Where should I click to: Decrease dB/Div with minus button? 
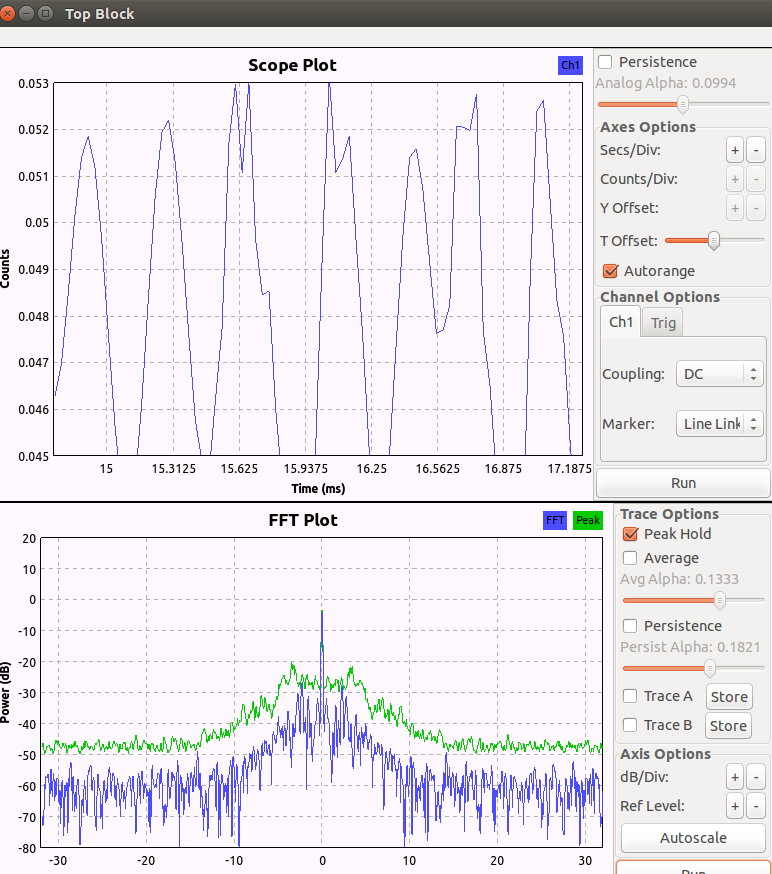tap(756, 776)
